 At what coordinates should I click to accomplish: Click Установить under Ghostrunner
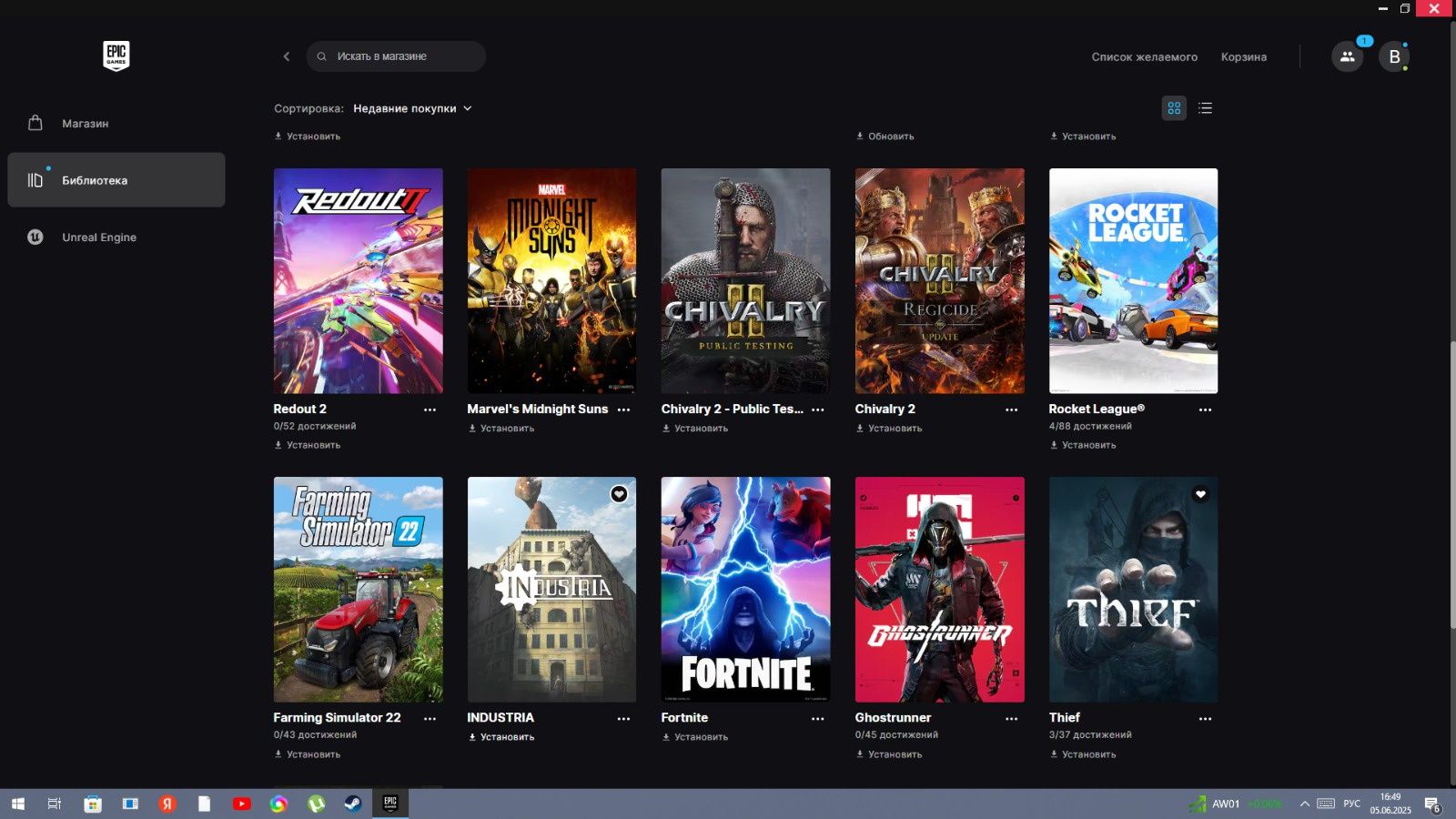tap(889, 754)
